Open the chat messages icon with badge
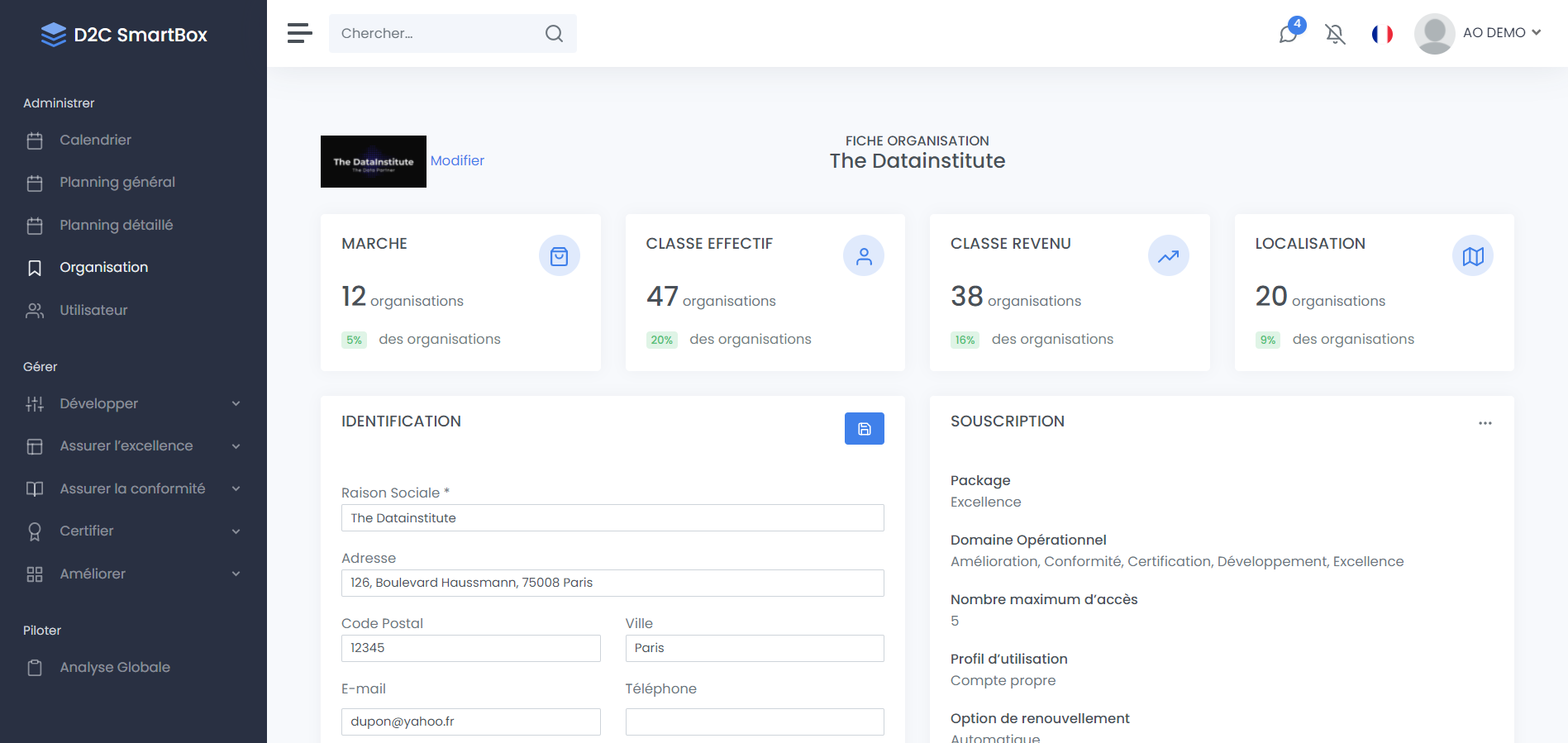The image size is (1568, 743). click(x=1289, y=33)
